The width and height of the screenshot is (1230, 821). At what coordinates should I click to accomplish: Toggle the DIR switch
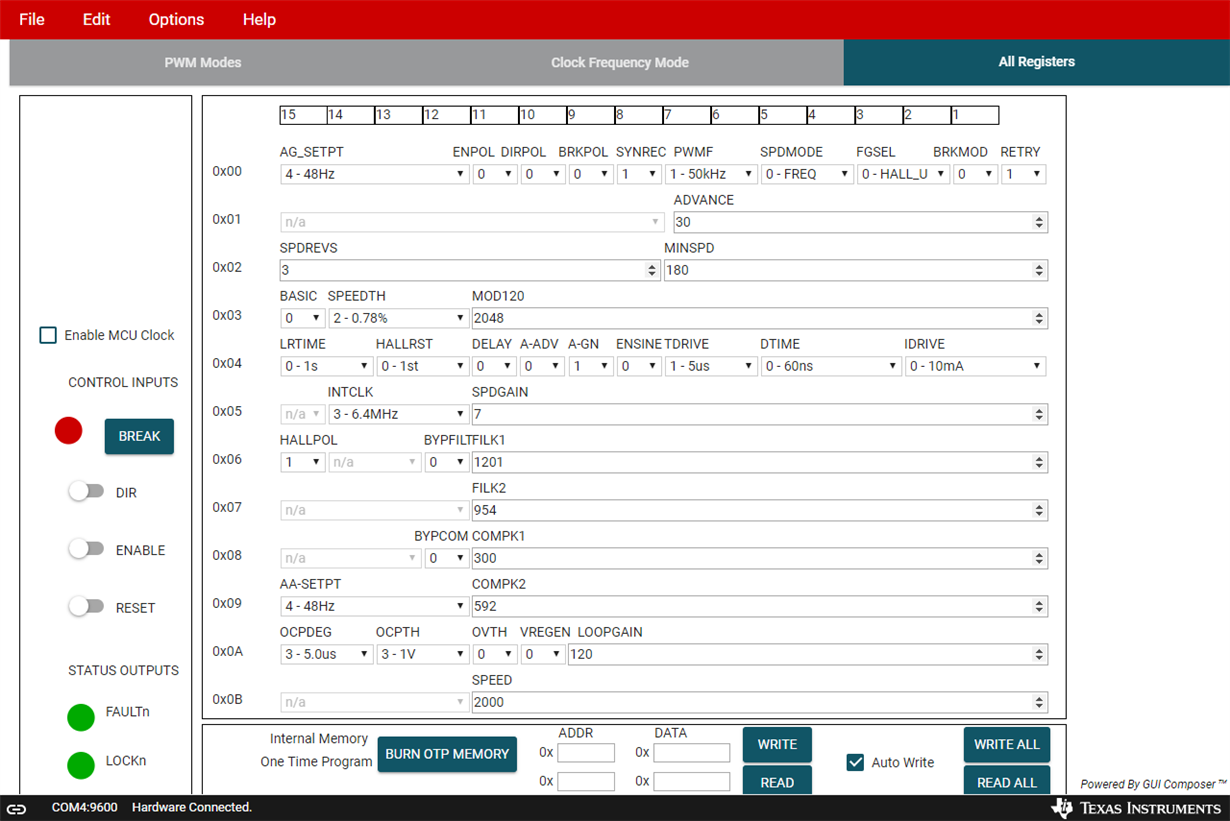click(x=86, y=492)
